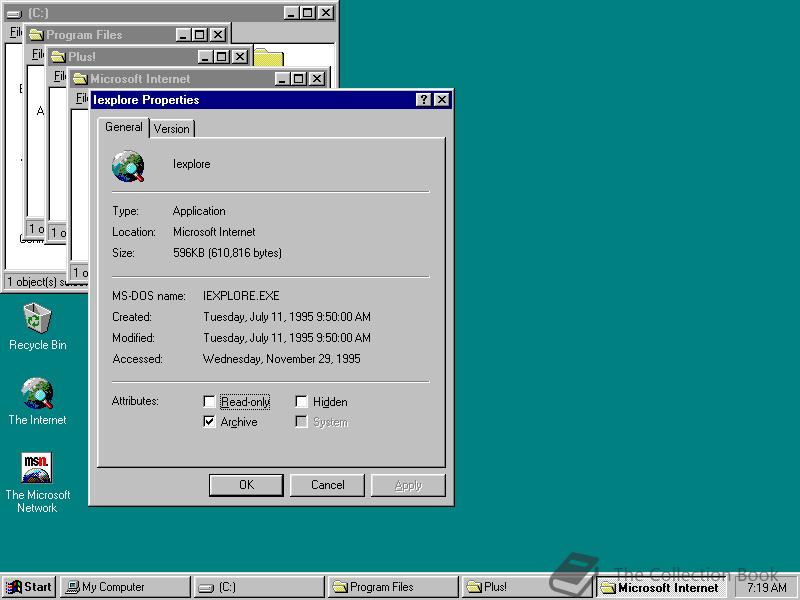This screenshot has width=800, height=600.
Task: Click the size value 596KB (610,816 bytes)
Action: (x=227, y=253)
